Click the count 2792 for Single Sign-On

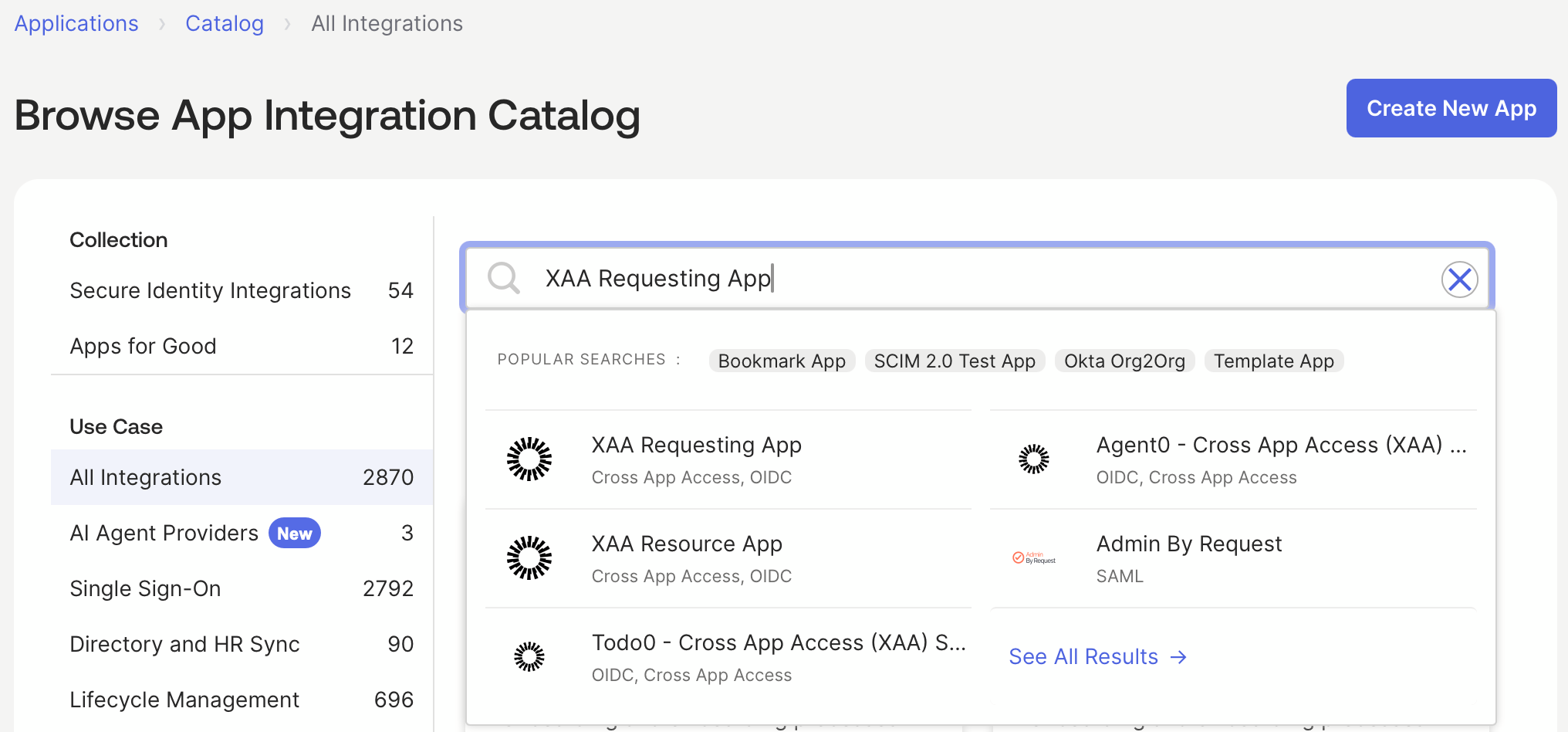388,588
